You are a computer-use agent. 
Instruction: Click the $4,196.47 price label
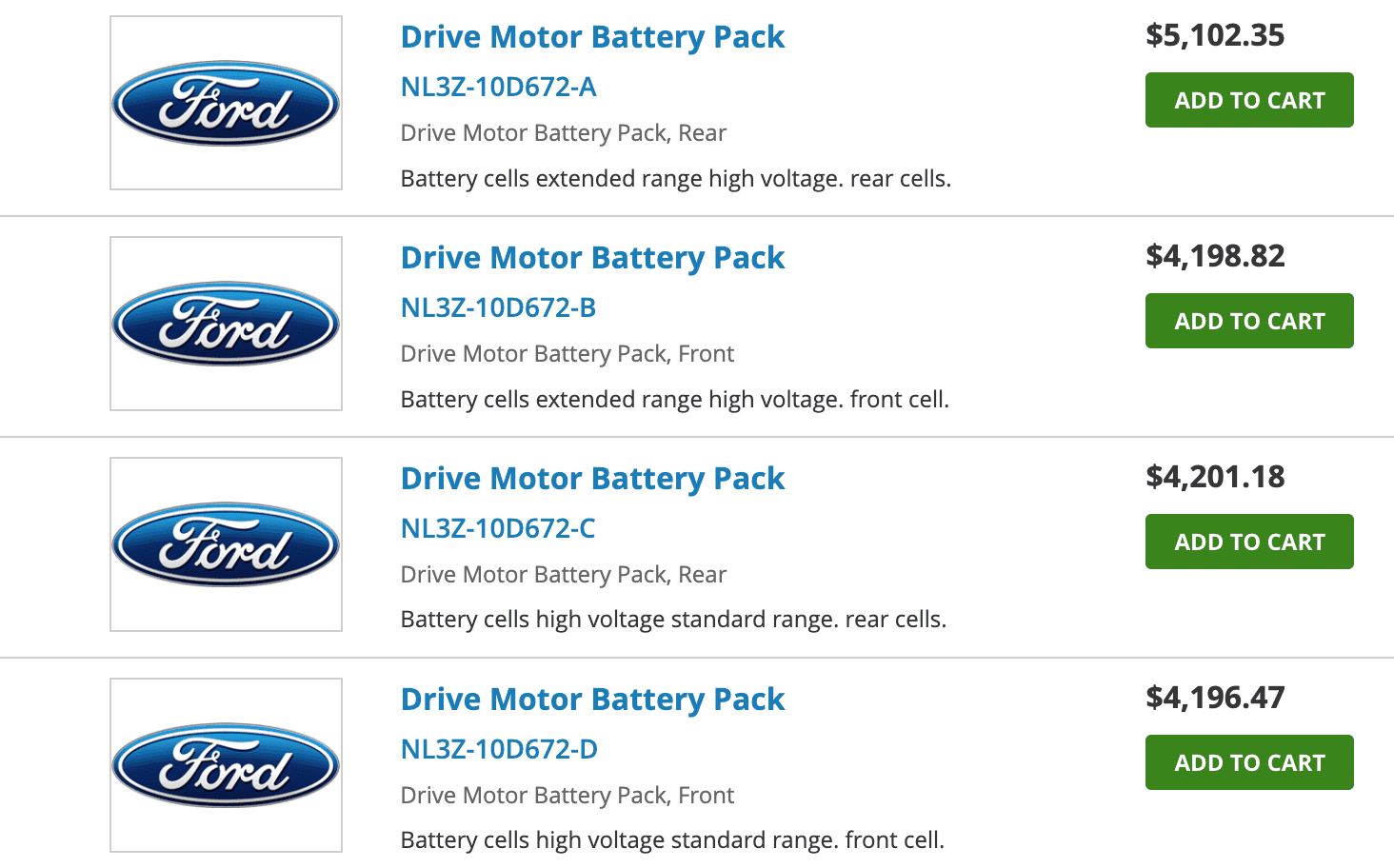point(1215,698)
